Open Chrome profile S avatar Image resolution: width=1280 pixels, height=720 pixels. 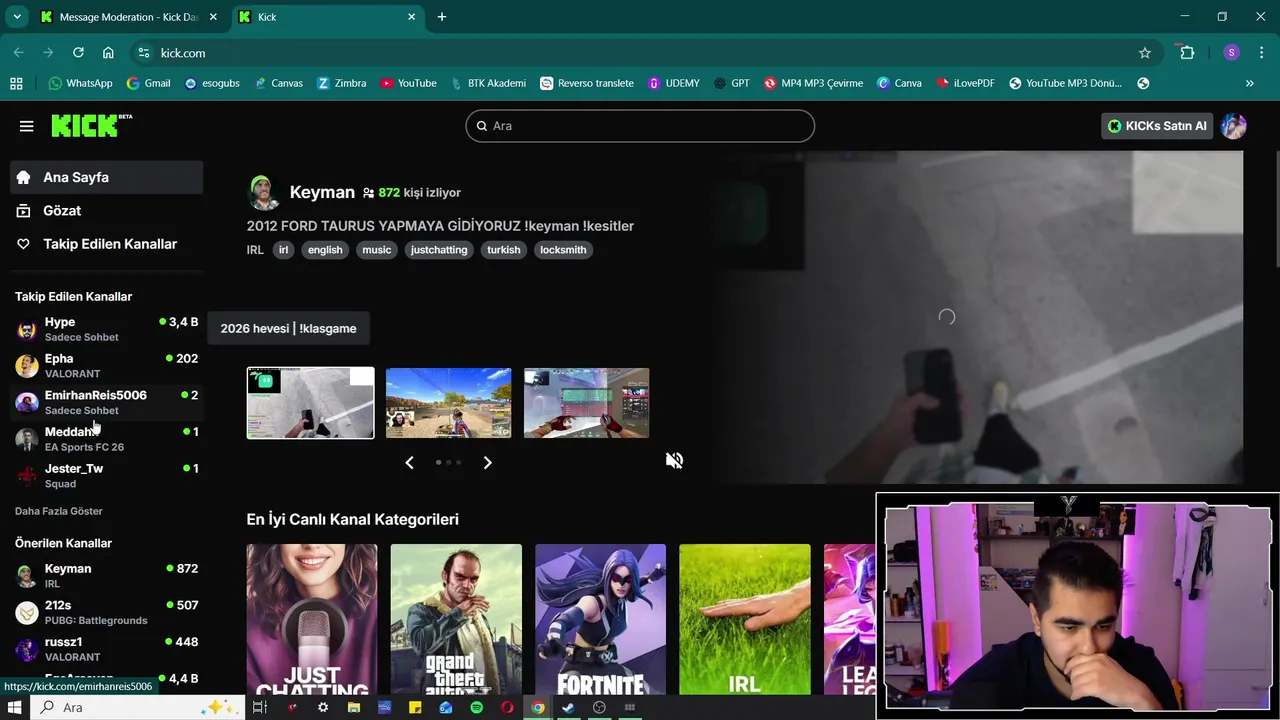[x=1231, y=53]
